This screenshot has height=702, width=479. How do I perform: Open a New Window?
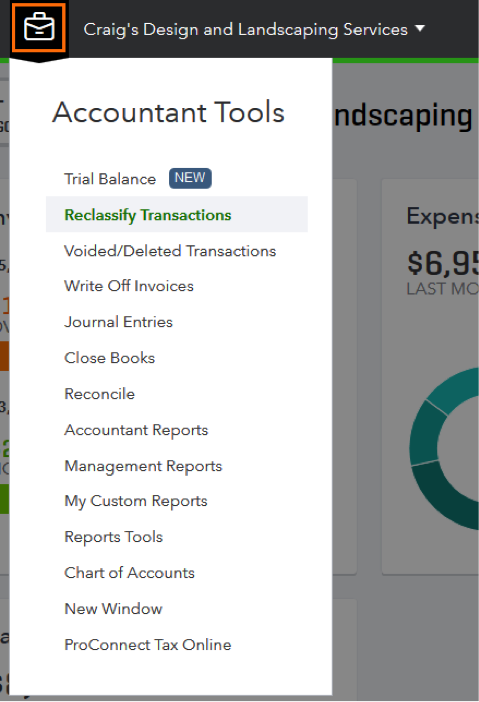(113, 609)
